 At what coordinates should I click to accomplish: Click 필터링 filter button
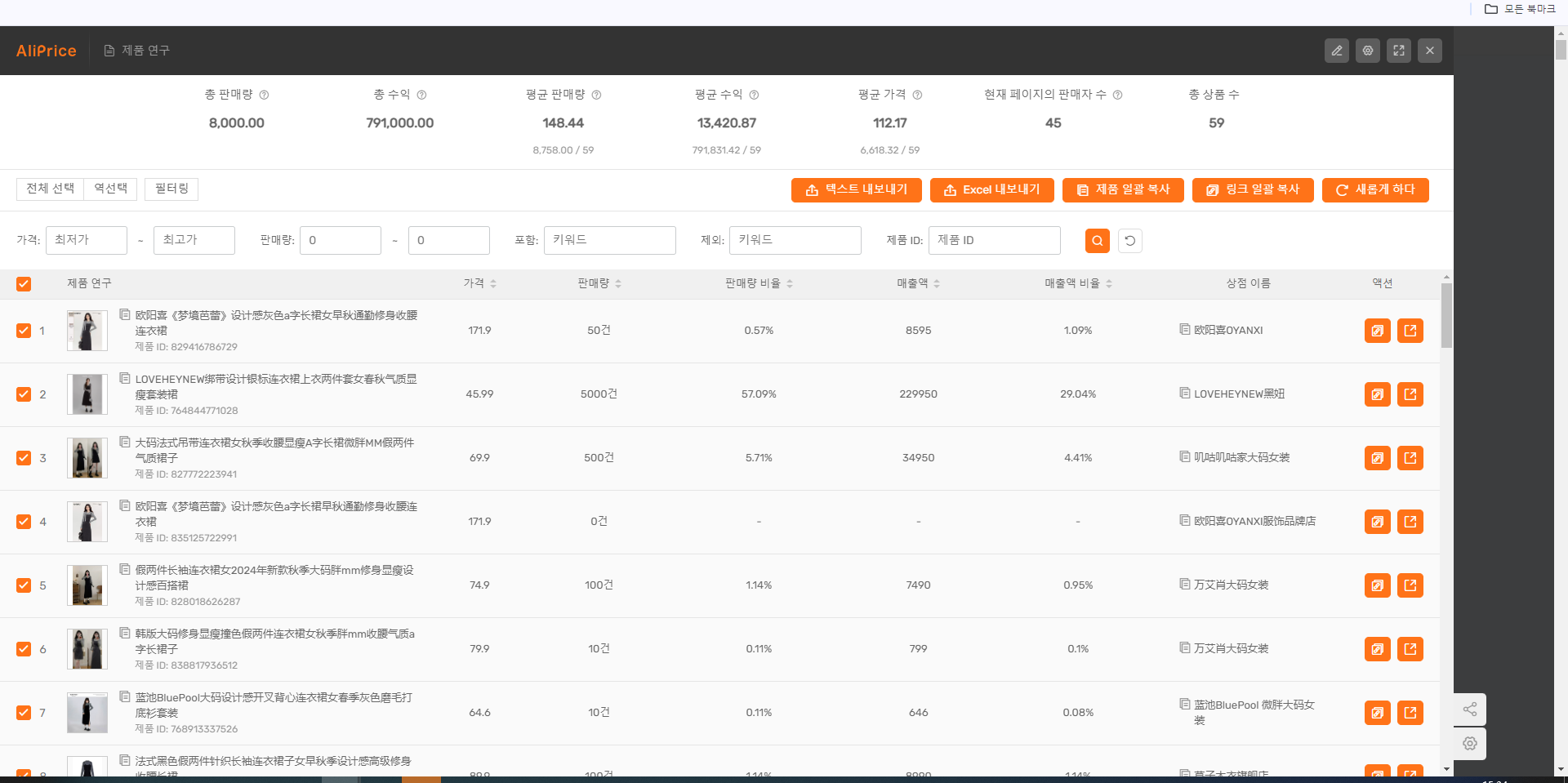click(x=171, y=189)
